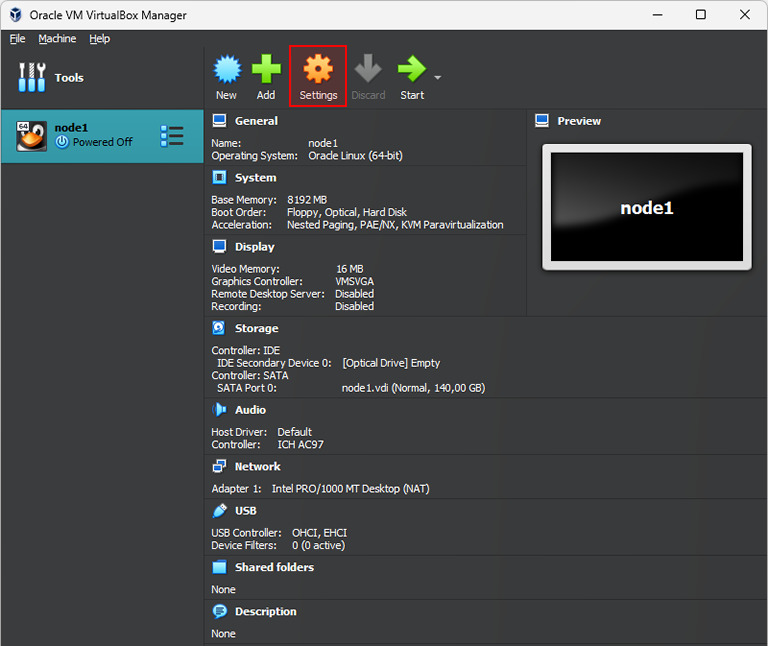
Task: Click the ICH AC97 audio controller value
Action: pos(300,444)
